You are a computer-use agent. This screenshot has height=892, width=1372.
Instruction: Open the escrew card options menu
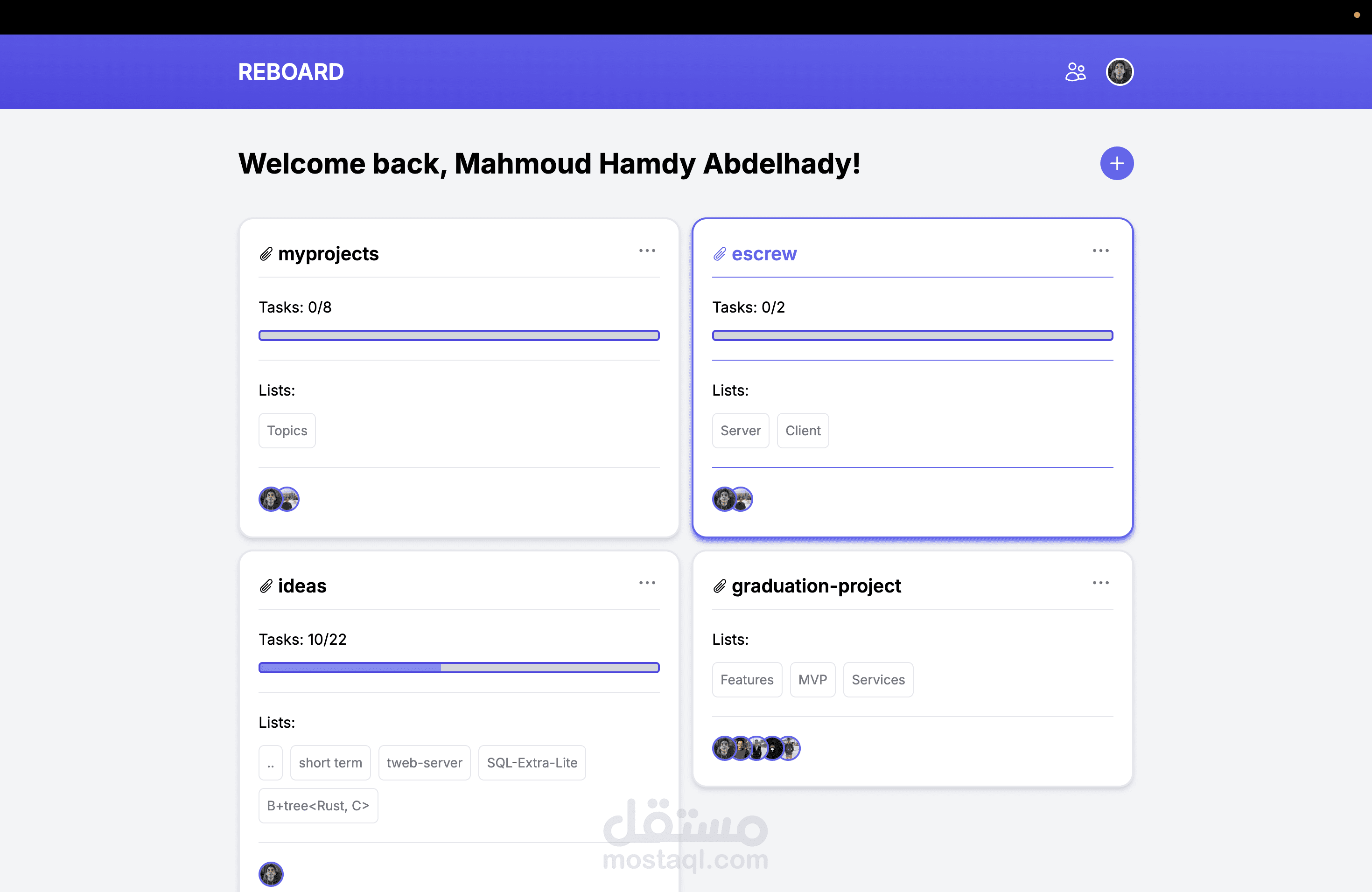[1100, 251]
